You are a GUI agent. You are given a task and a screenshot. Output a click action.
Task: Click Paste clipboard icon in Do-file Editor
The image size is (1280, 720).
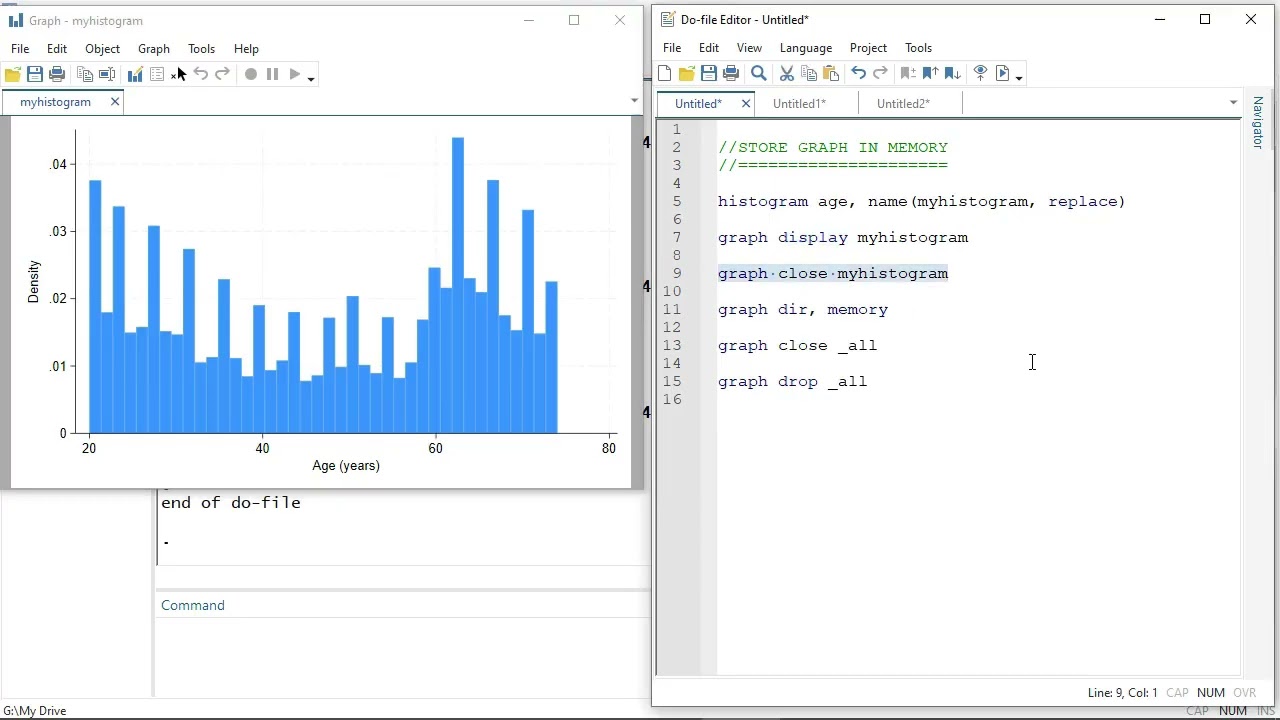tap(831, 73)
